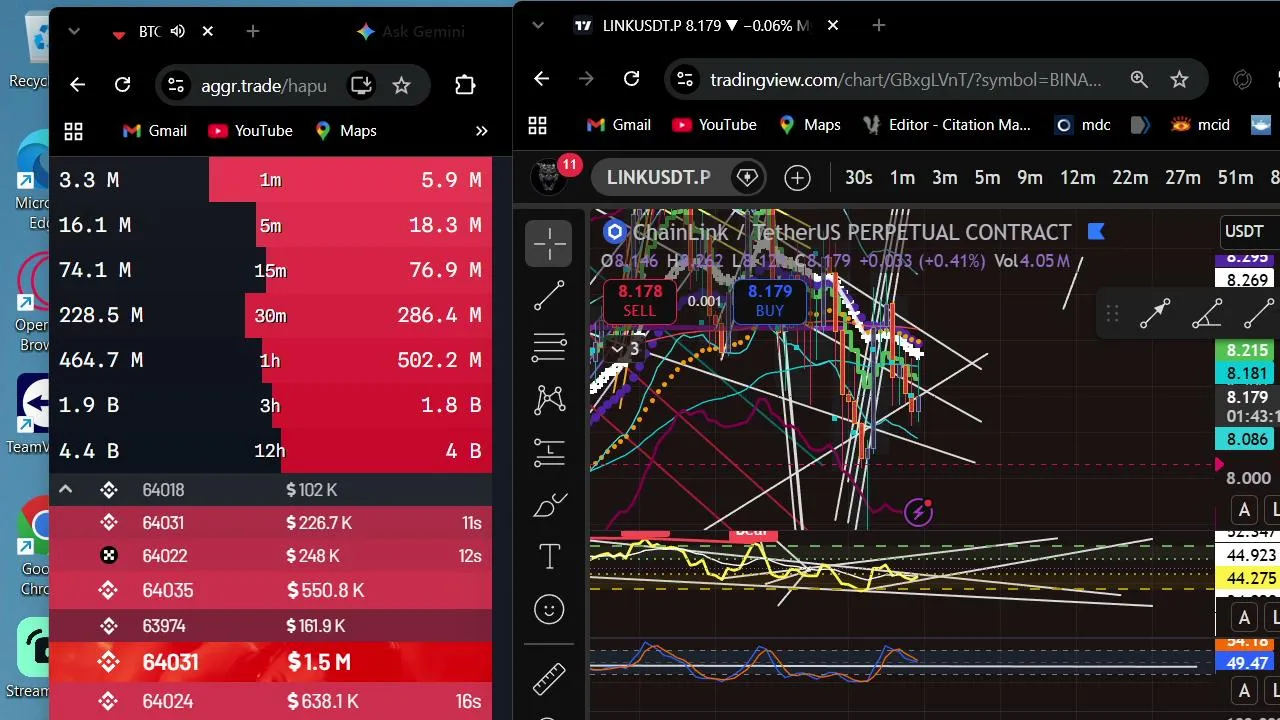Open the Fibonacci retracement tools
Viewport: 1280px width, 720px height.
pyautogui.click(x=549, y=347)
